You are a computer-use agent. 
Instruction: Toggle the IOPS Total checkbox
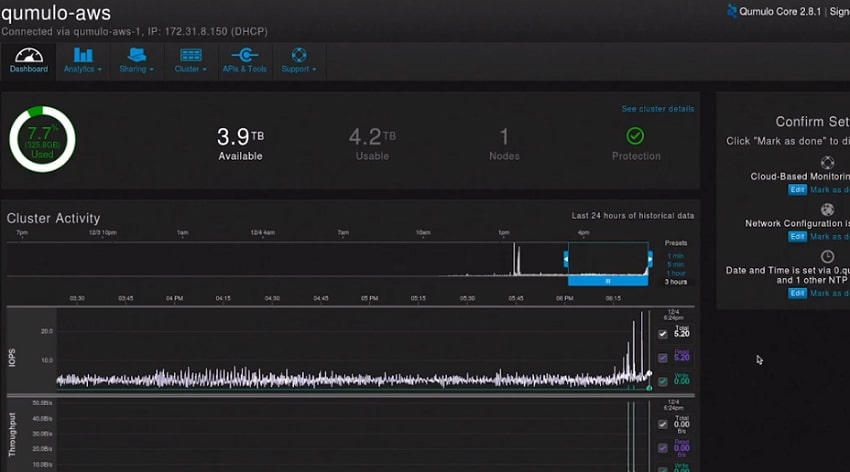point(662,334)
